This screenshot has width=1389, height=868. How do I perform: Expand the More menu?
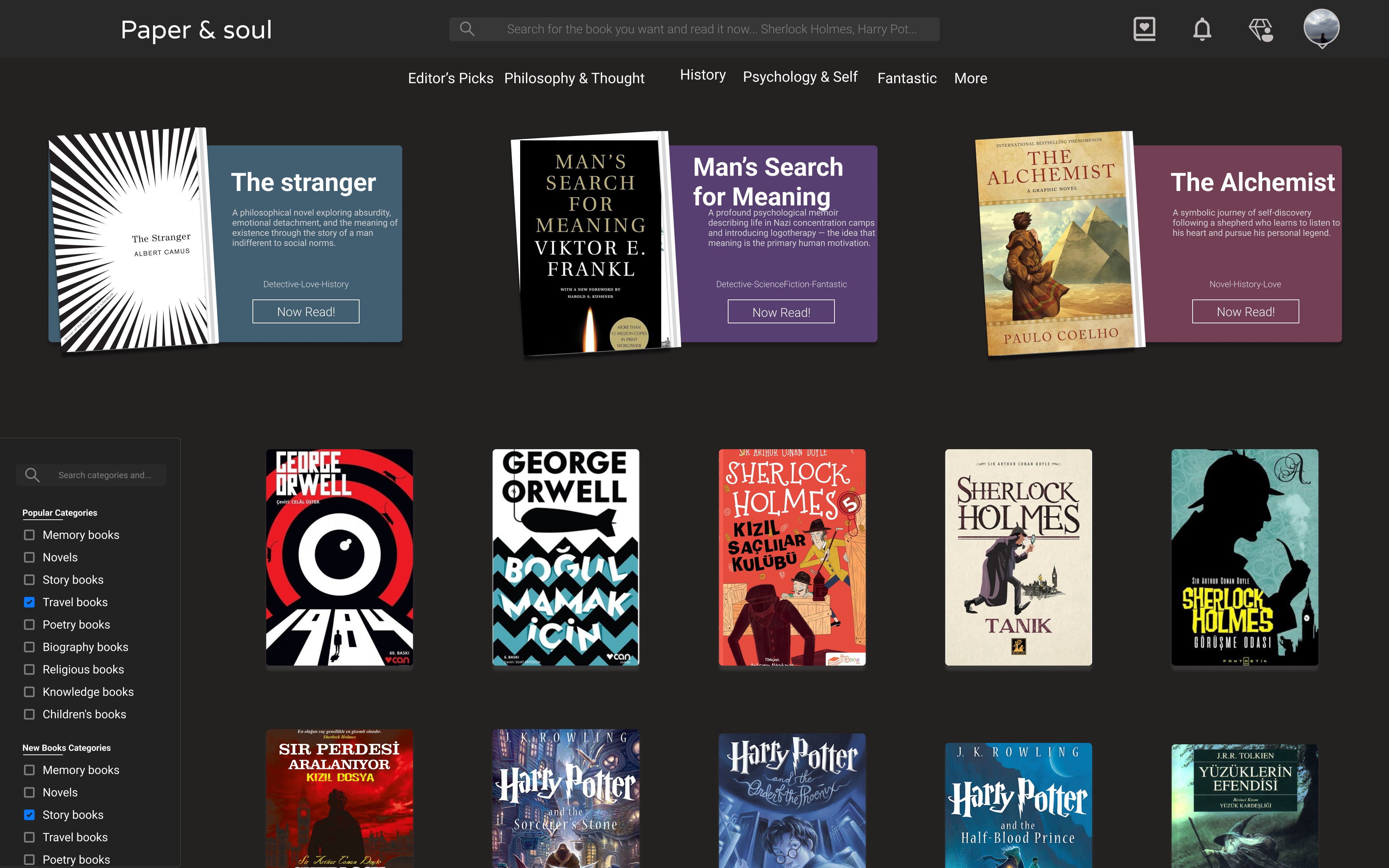click(970, 78)
